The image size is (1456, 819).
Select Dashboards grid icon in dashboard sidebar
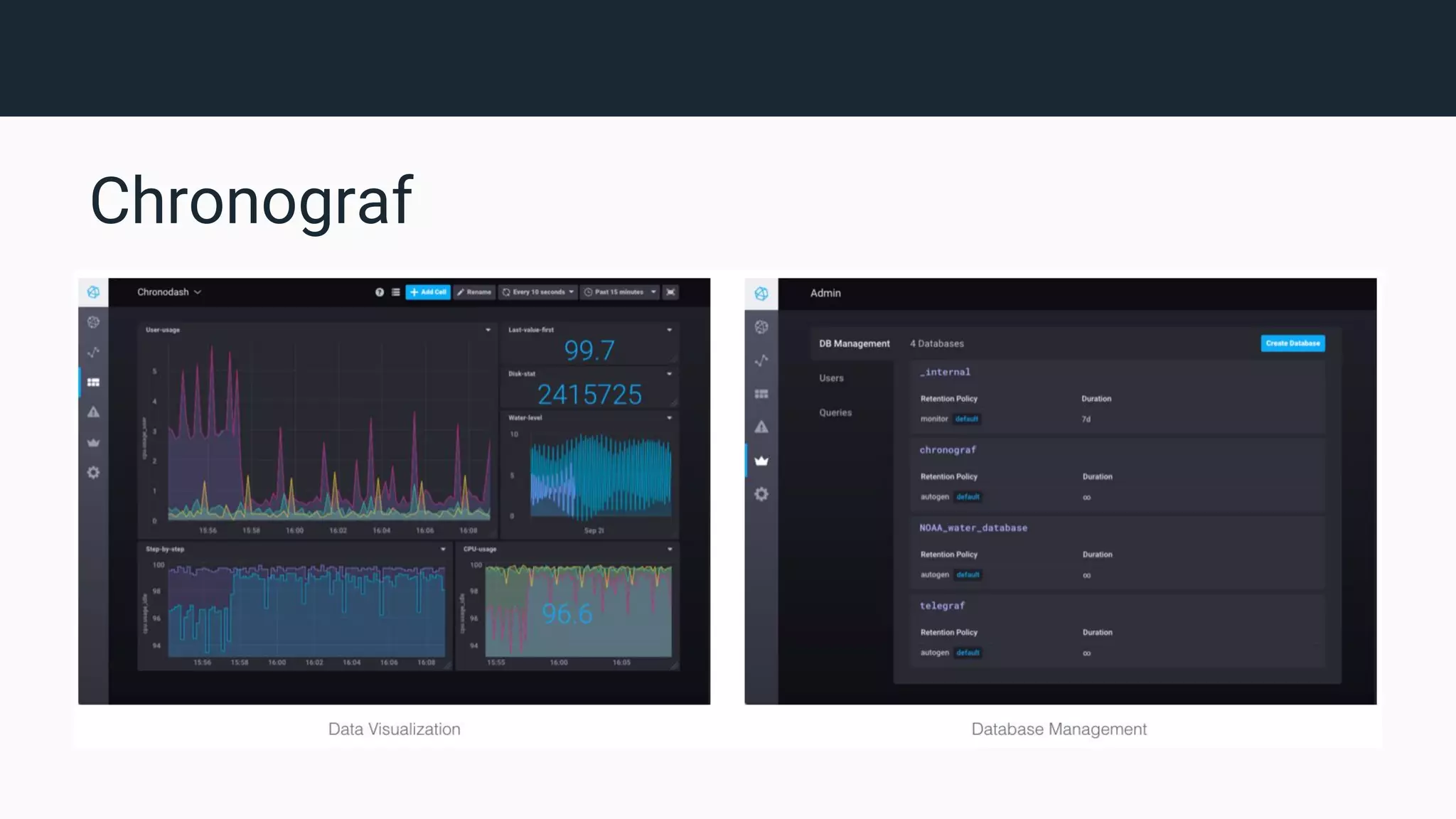pyautogui.click(x=93, y=382)
